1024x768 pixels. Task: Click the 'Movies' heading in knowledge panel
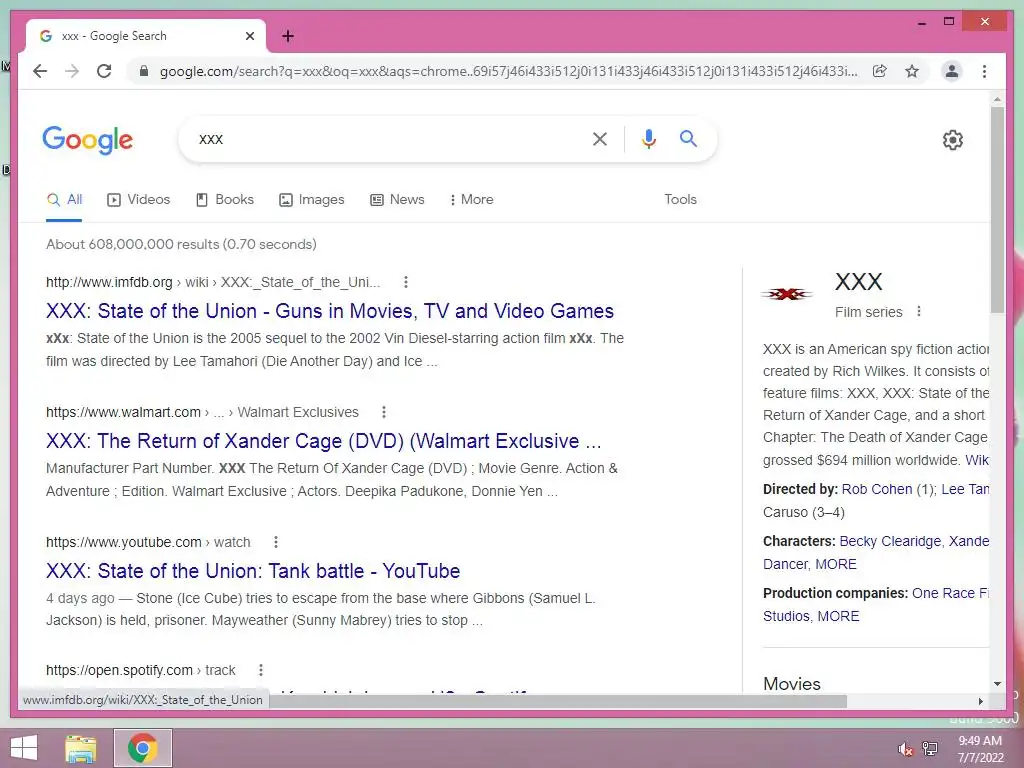(x=792, y=684)
